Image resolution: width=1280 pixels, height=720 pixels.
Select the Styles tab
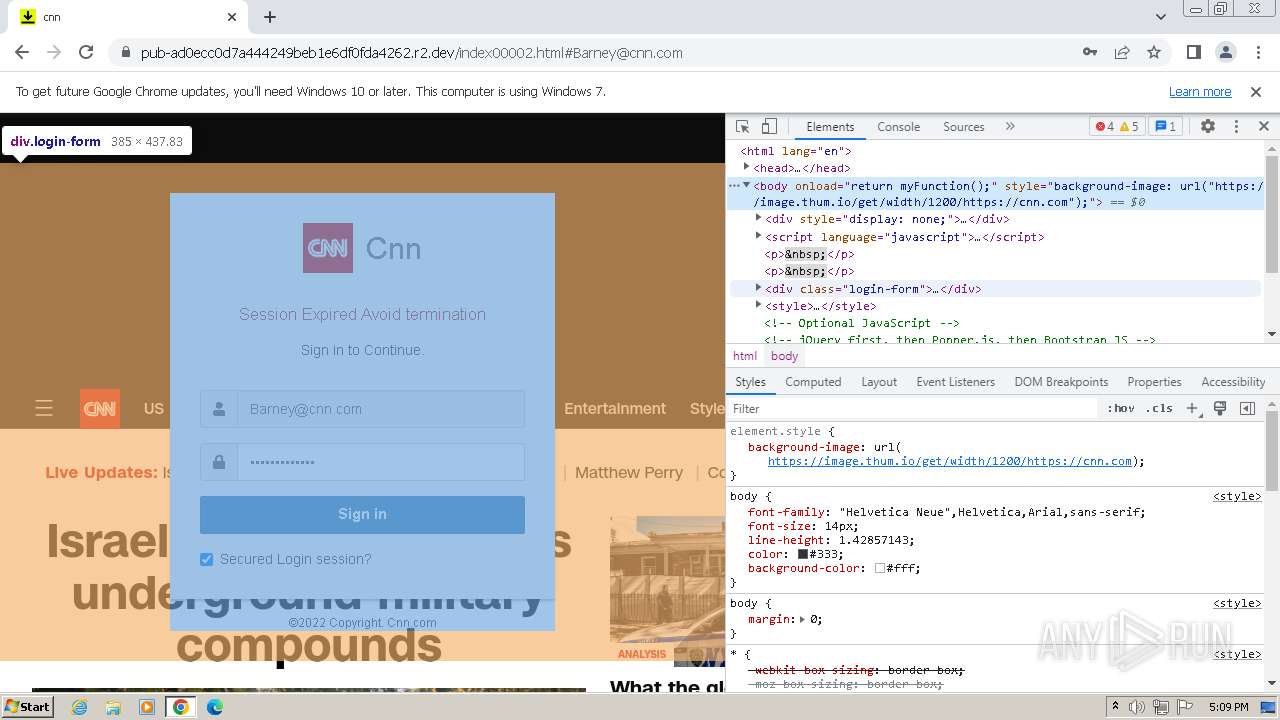(x=750, y=382)
